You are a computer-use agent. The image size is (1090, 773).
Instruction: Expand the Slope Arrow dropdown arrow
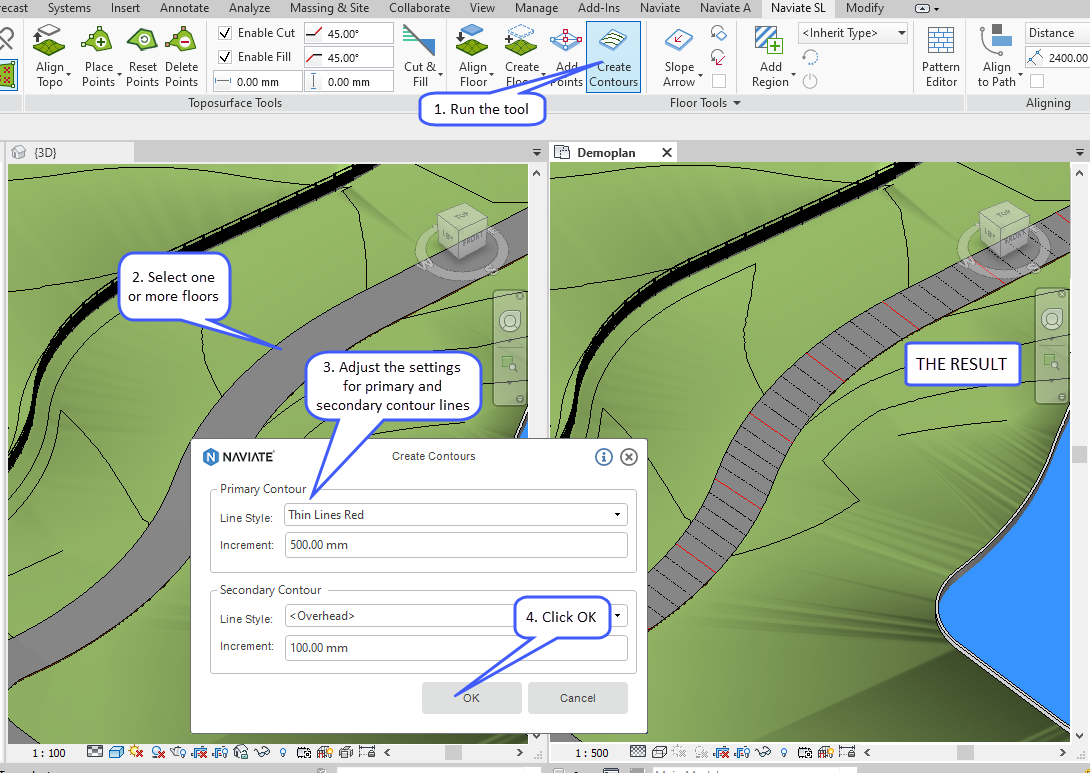(700, 75)
